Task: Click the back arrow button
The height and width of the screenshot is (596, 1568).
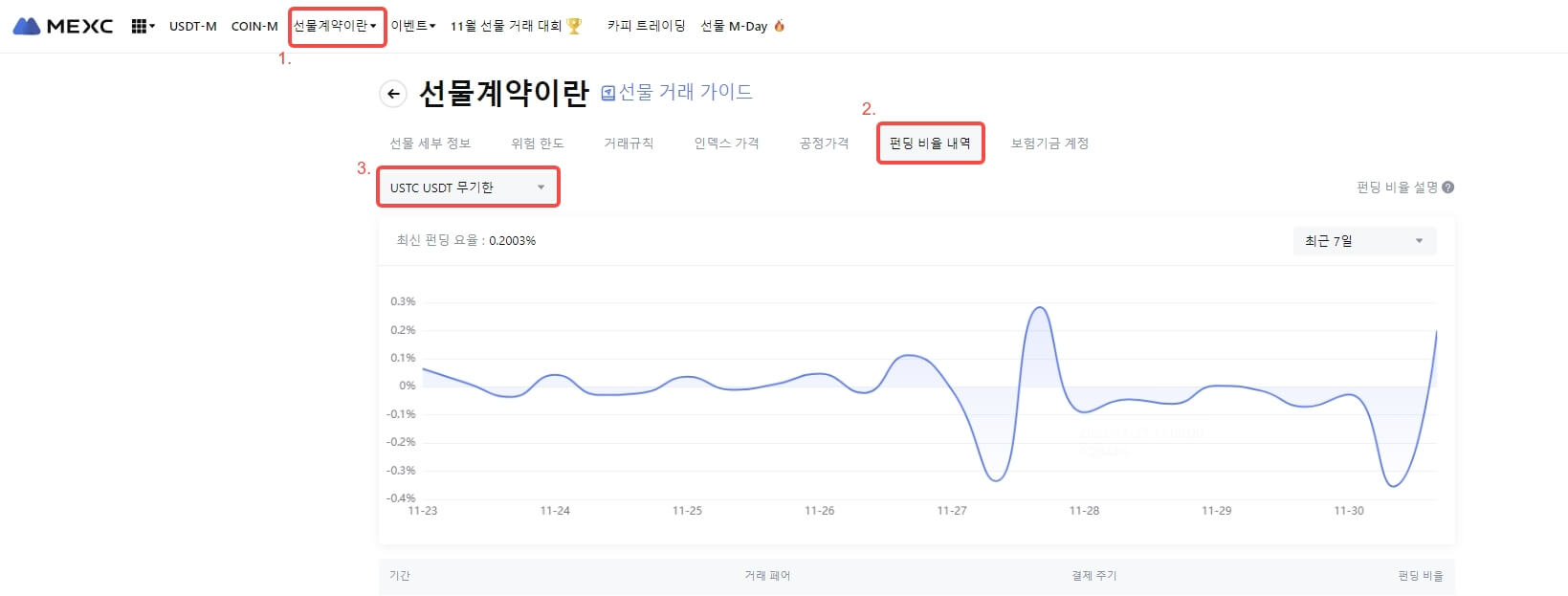Action: (x=393, y=94)
